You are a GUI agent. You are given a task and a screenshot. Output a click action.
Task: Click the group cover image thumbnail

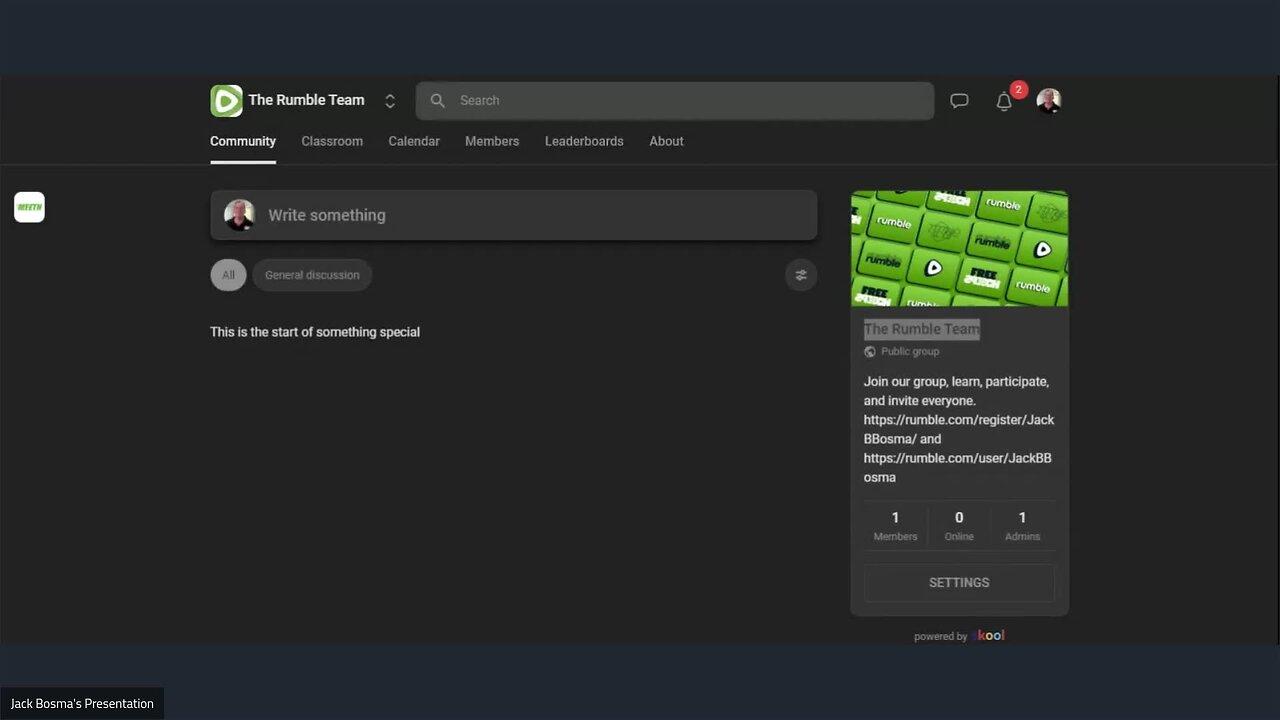click(x=958, y=247)
